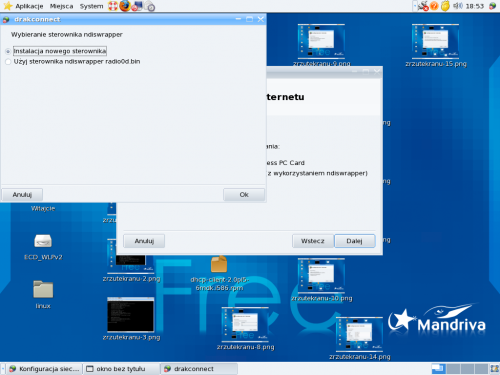Click Anuluj in the ndiswrapper dialog
This screenshot has width=500, height=375.
22,195
